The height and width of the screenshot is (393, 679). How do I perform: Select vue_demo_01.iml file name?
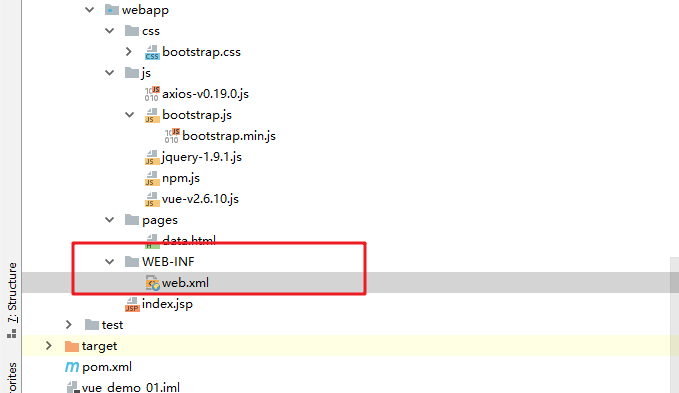point(131,387)
